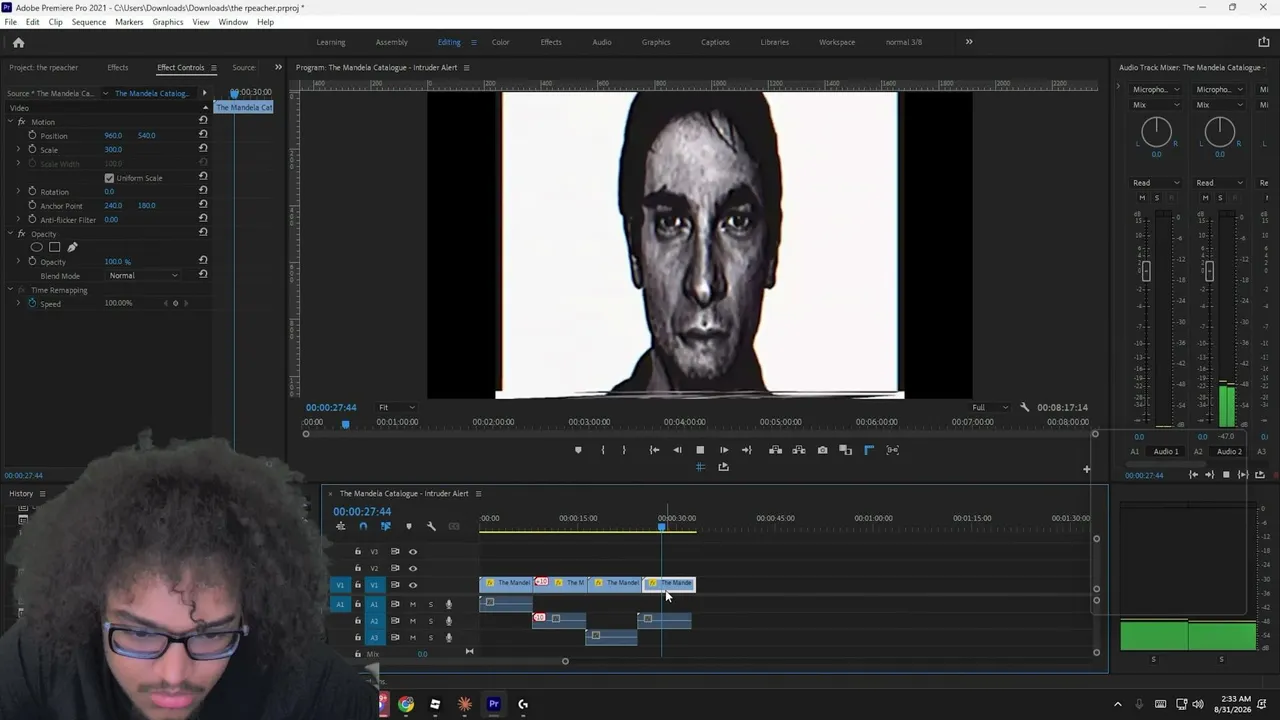Open Premiere Pro from the taskbar
The width and height of the screenshot is (1280, 720).
[493, 704]
